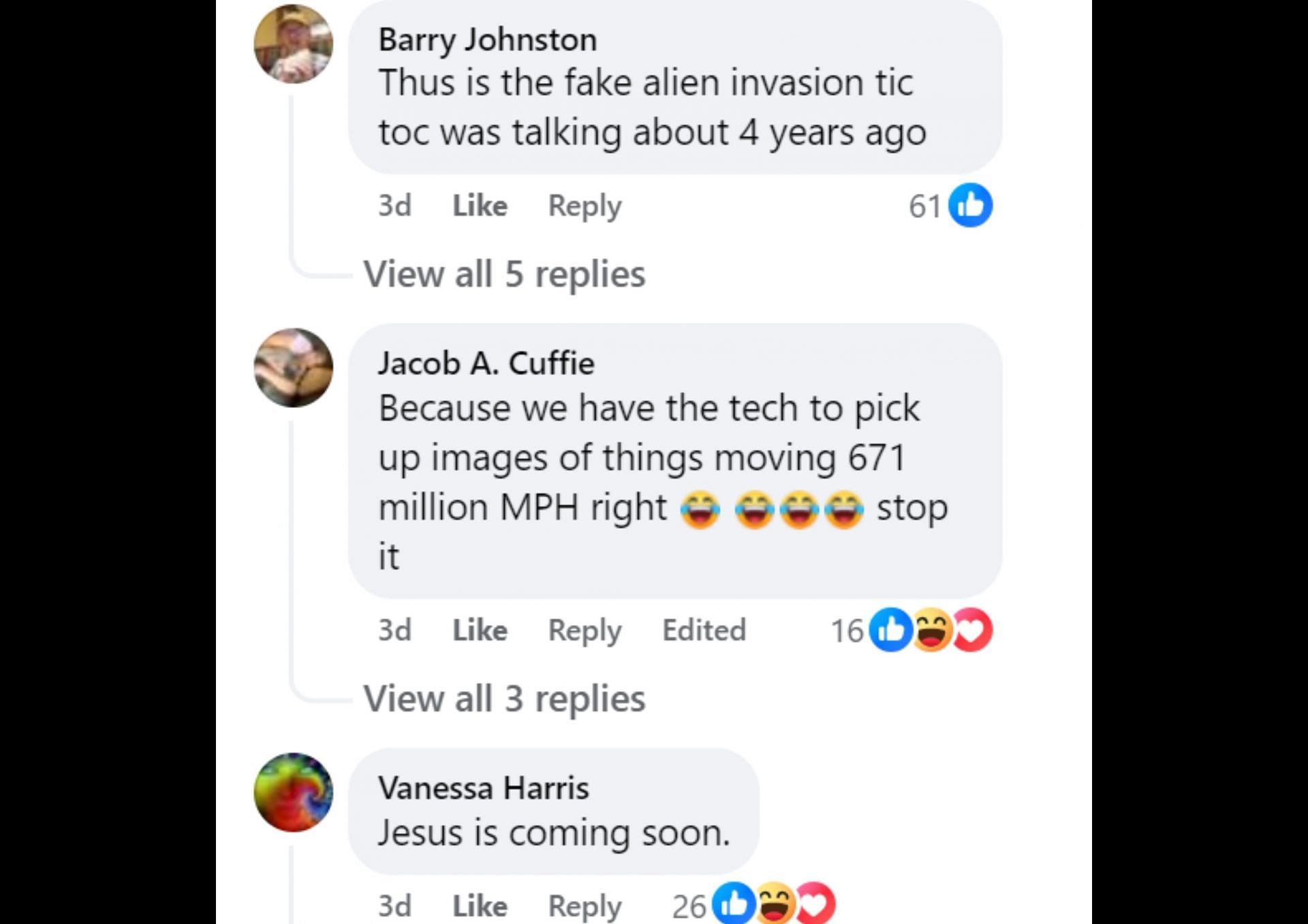Click the love reaction icon on Vanessa's comment
1308x924 pixels.
[815, 904]
